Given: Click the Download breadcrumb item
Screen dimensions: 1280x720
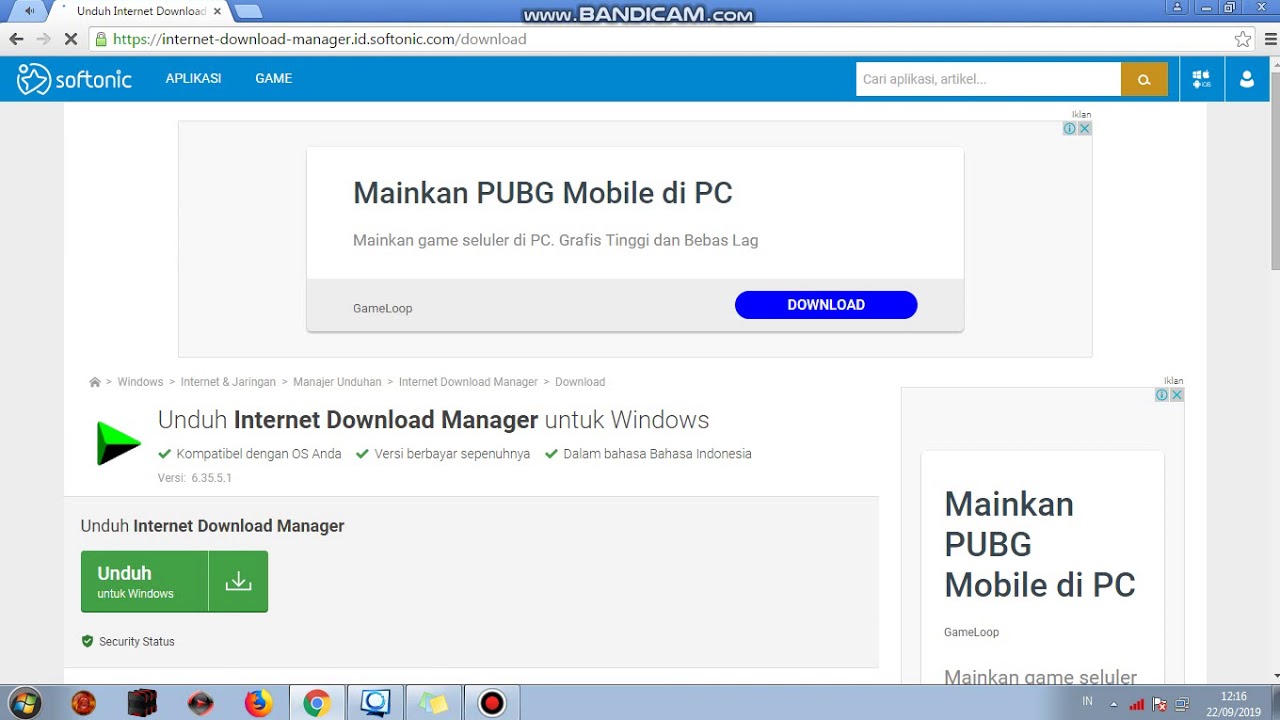Looking at the screenshot, I should (x=580, y=382).
